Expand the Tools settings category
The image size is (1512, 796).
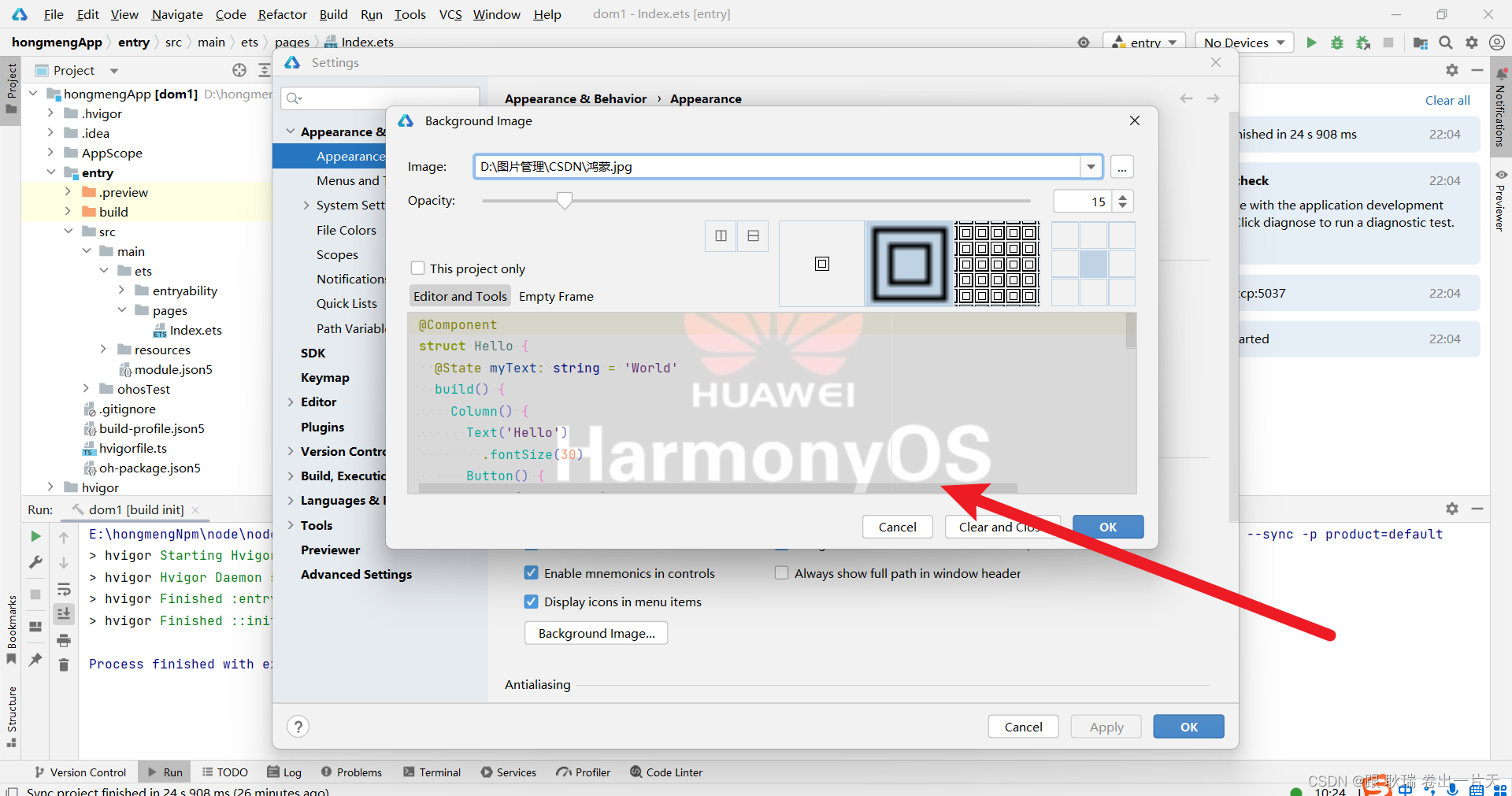[291, 525]
